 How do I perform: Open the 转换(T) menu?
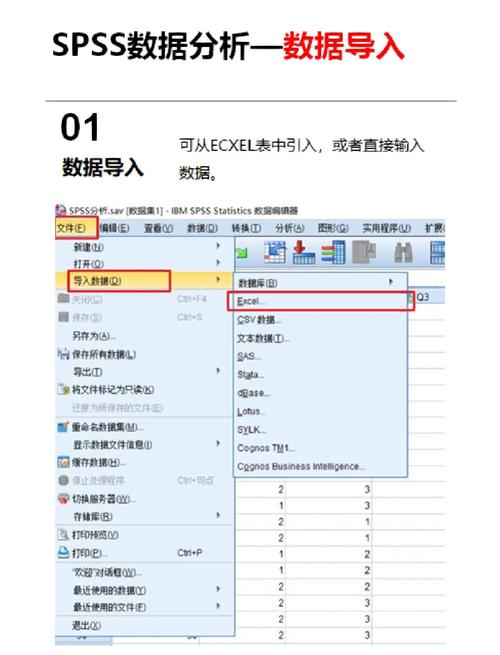pos(246,228)
